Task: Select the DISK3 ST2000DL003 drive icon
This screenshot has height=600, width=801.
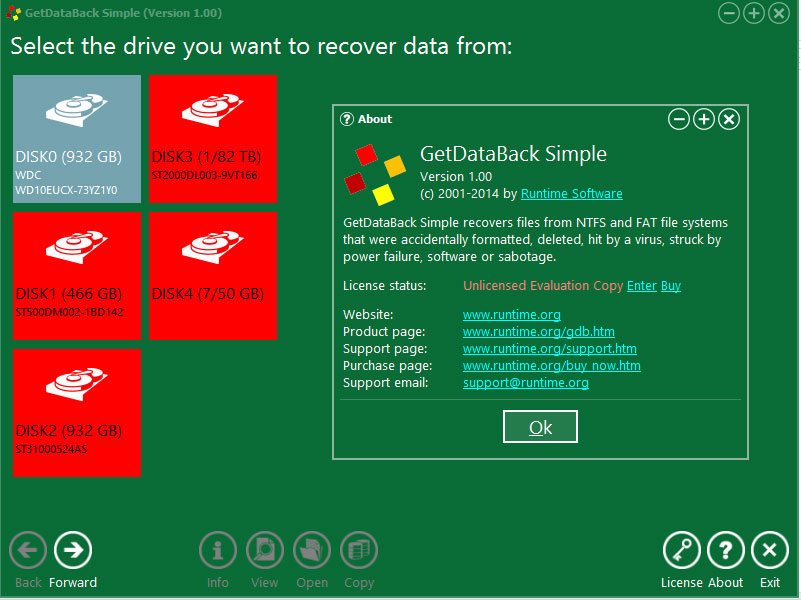Action: point(213,138)
